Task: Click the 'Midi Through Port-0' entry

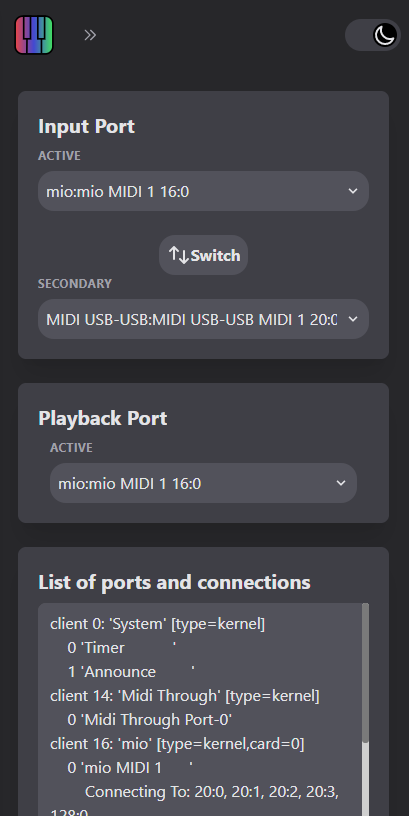Action: point(150,720)
